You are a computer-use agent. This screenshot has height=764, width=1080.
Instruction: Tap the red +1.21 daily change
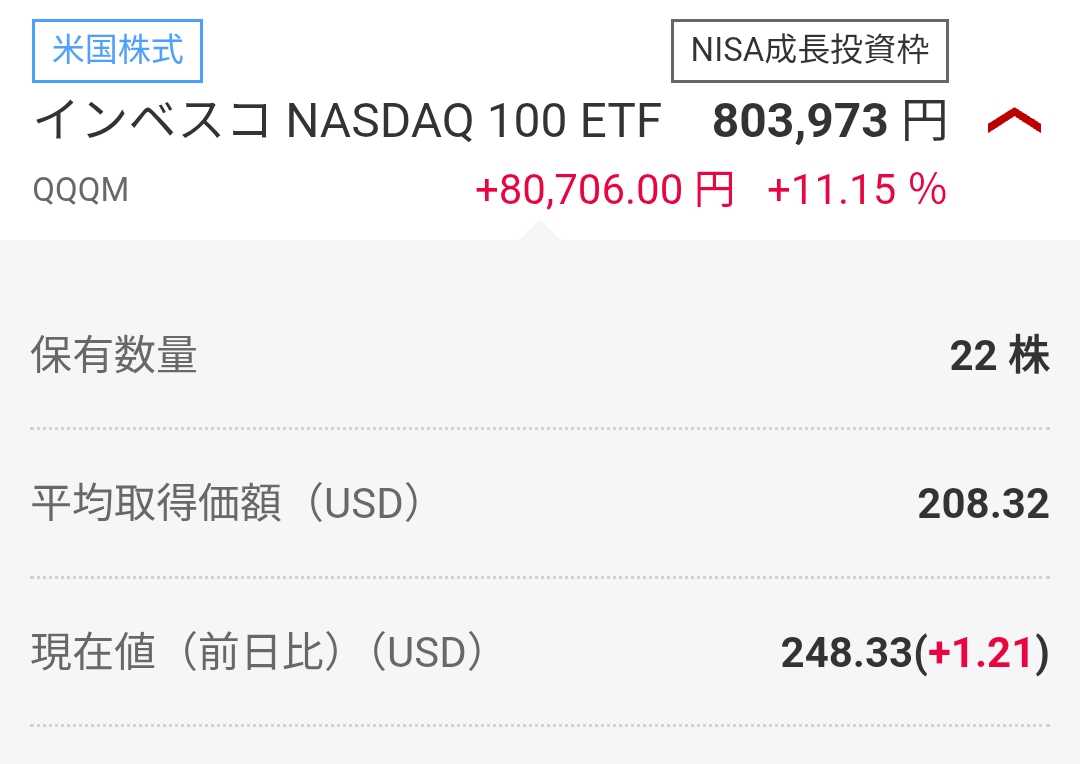[980, 654]
